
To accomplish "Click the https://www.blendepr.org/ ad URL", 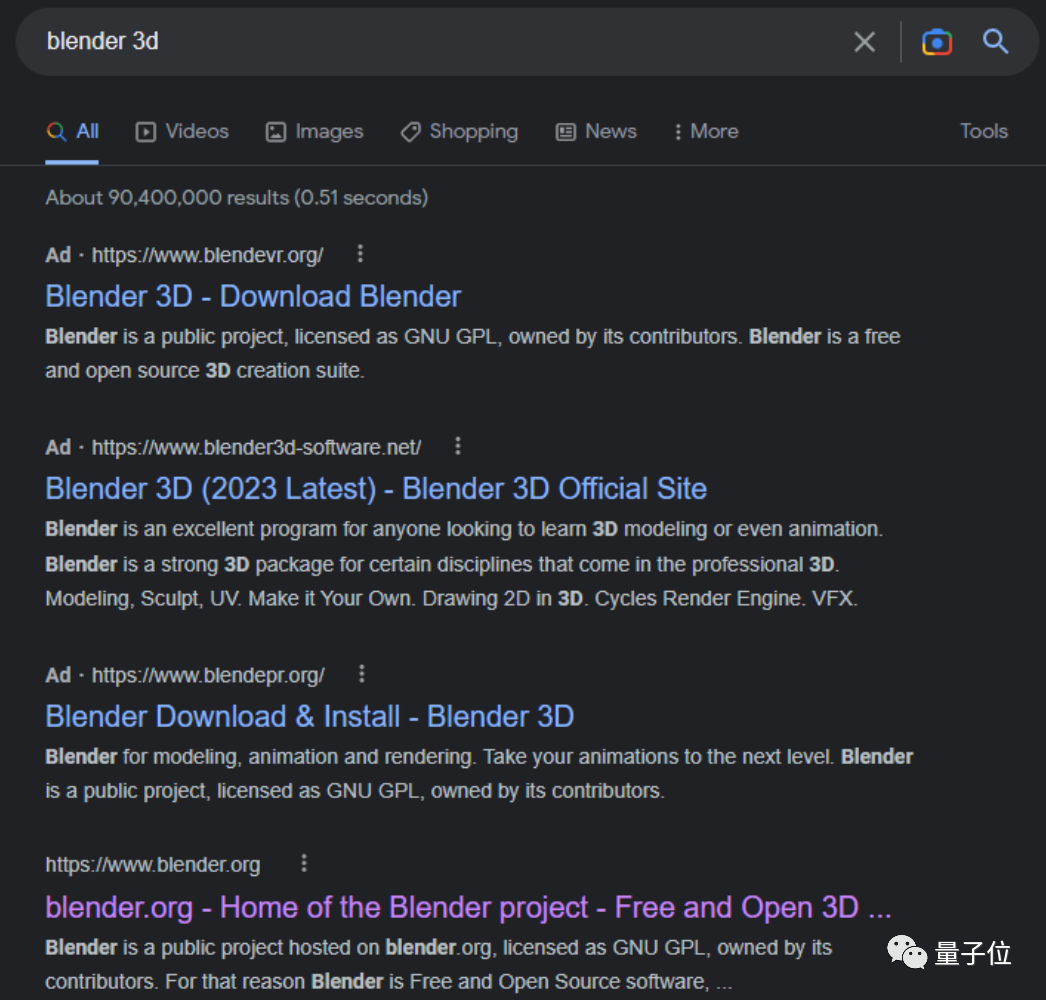I will [208, 675].
